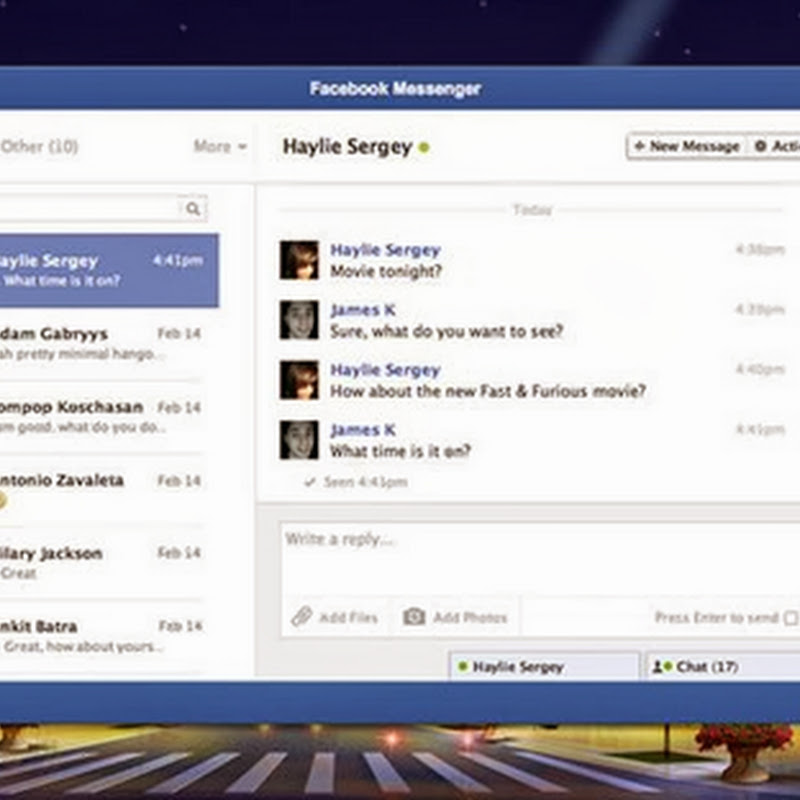Click the Add Files button label
This screenshot has height=800, width=800.
(x=348, y=618)
